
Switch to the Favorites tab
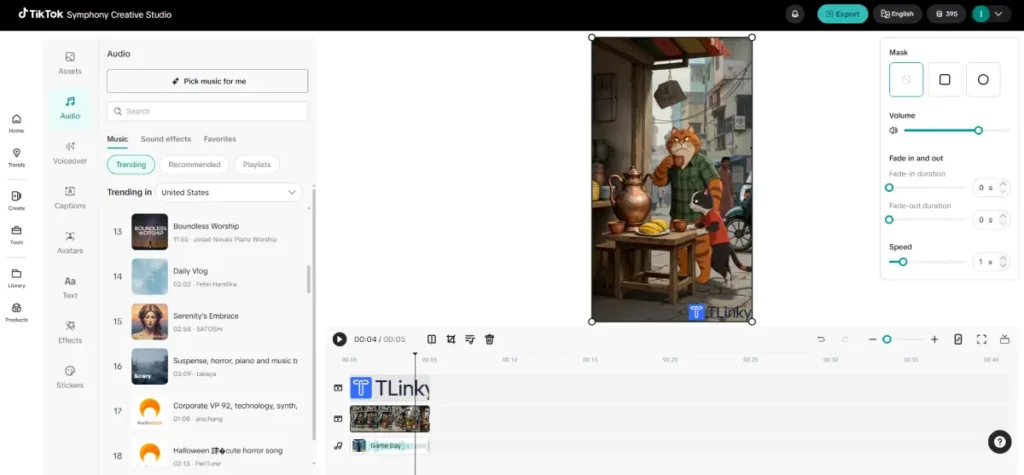pyautogui.click(x=220, y=139)
